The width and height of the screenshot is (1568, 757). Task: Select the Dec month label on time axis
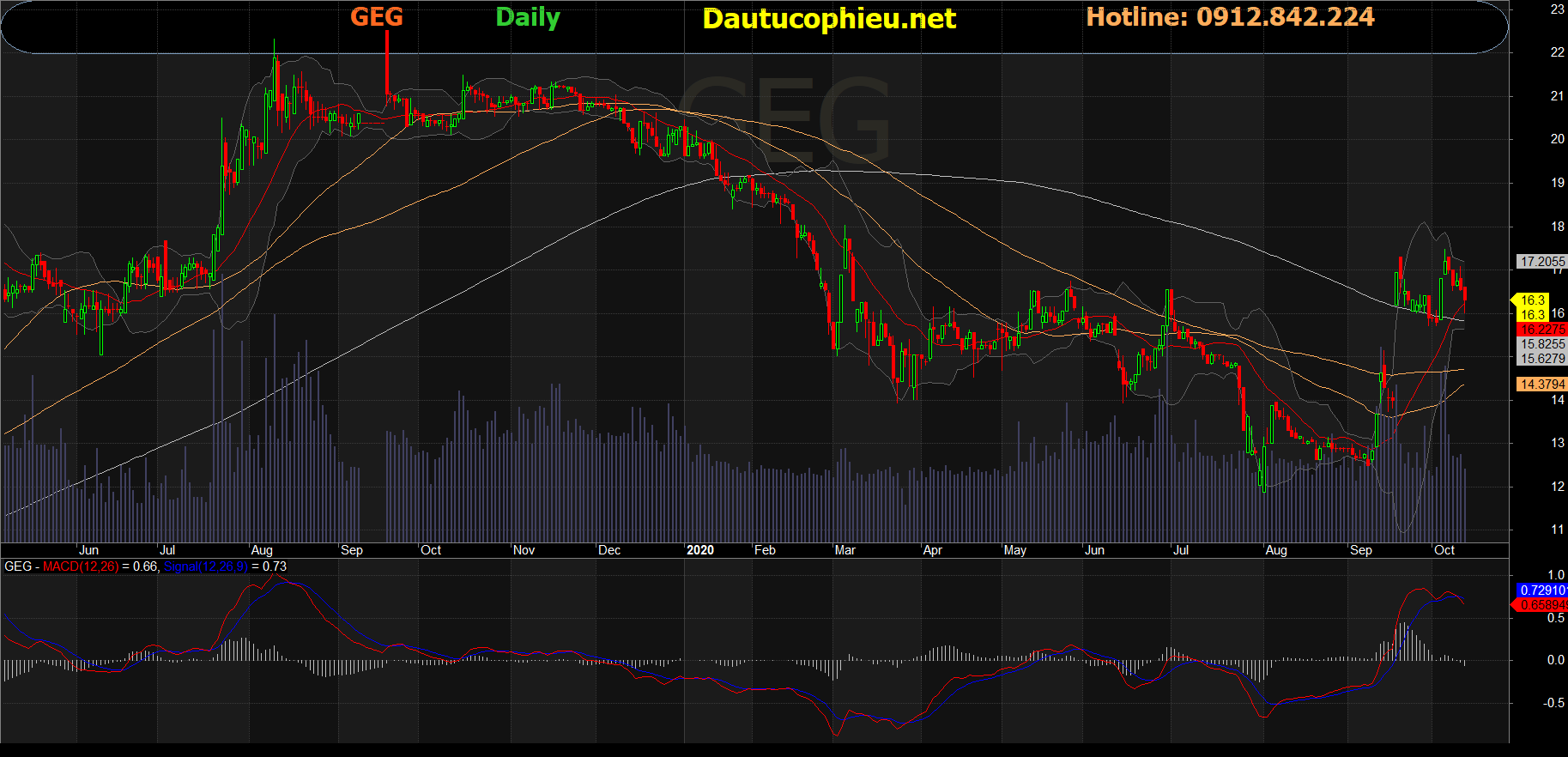(x=609, y=550)
